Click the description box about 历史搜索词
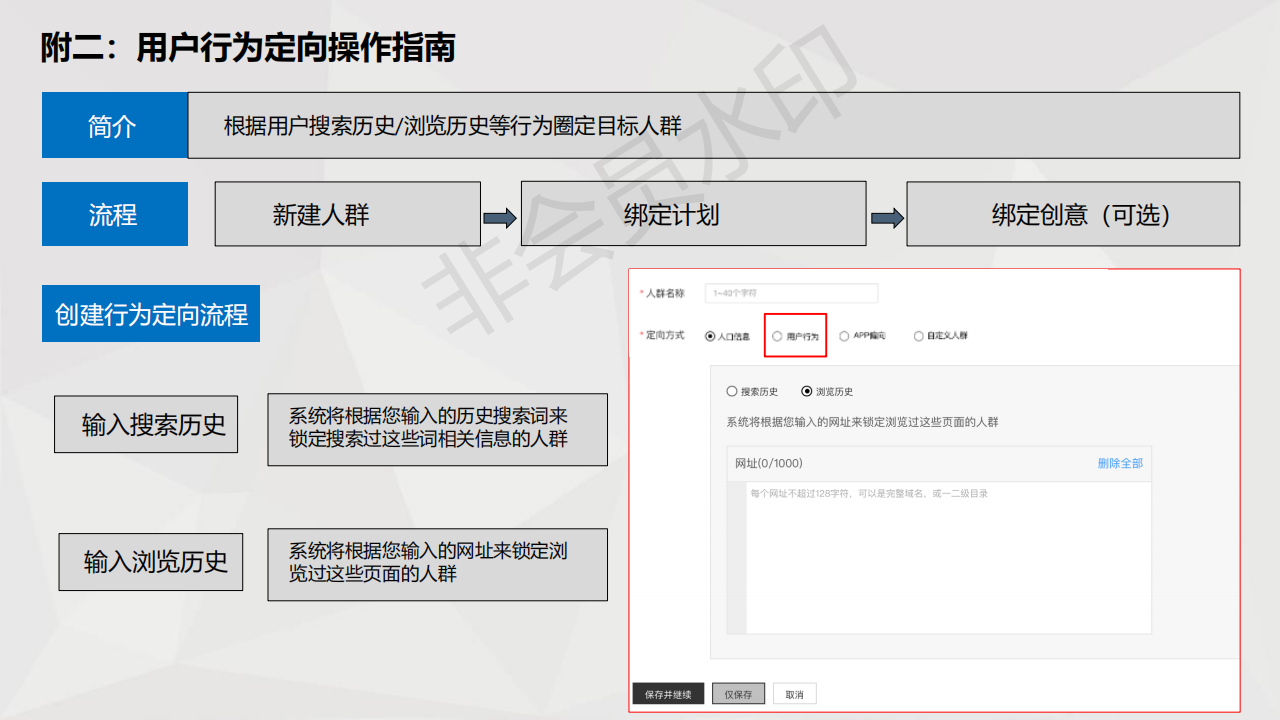 (x=437, y=429)
